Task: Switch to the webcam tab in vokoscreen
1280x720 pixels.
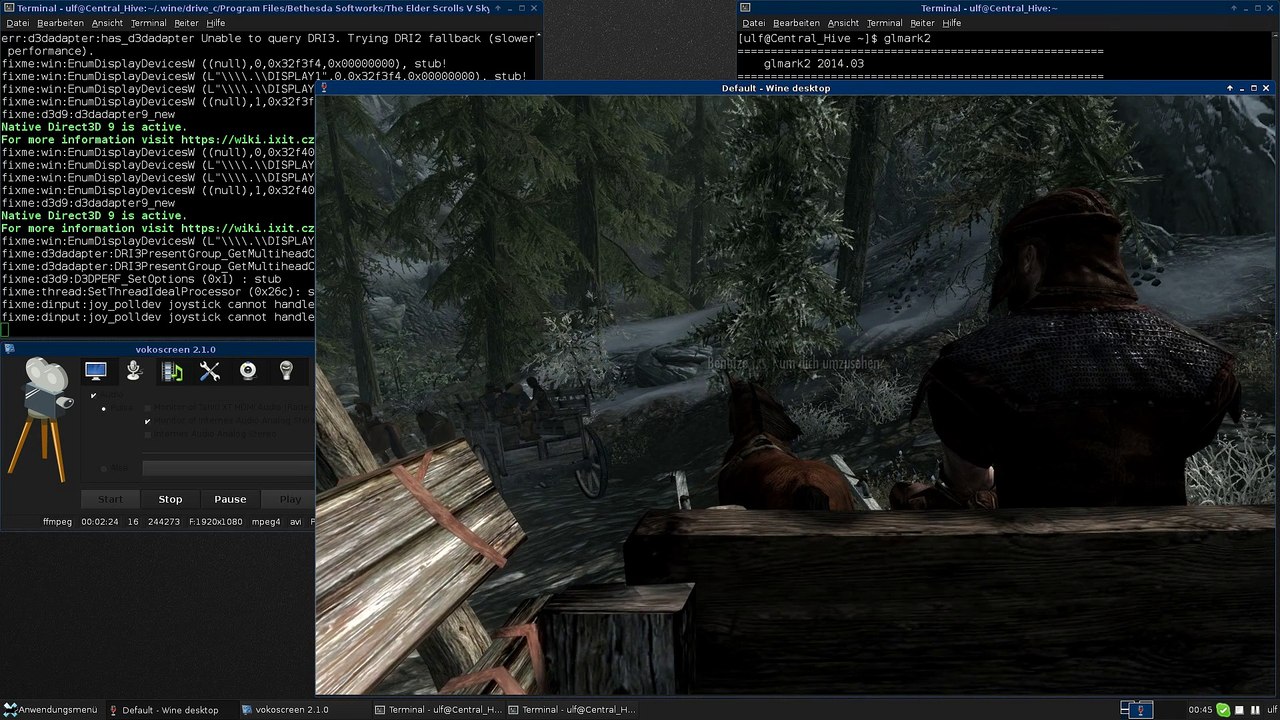Action: pos(248,371)
